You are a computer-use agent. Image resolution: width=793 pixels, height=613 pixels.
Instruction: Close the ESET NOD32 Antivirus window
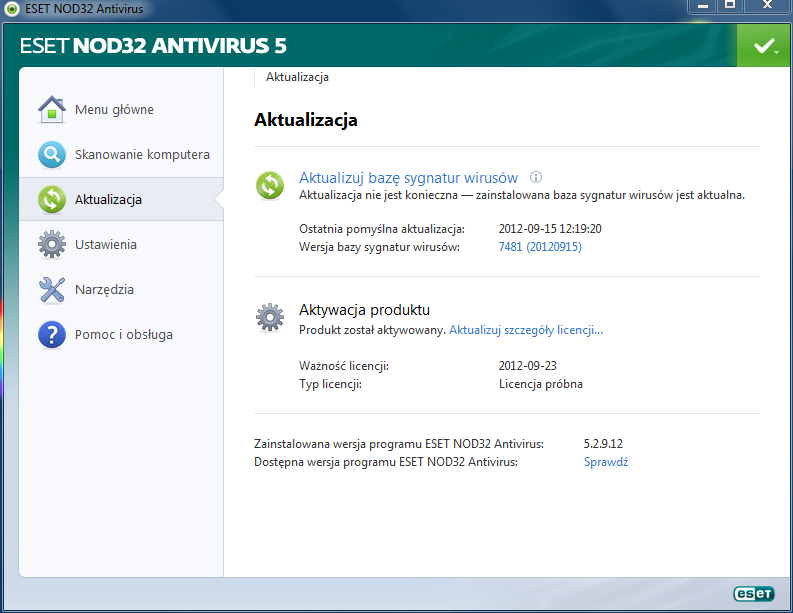767,6
